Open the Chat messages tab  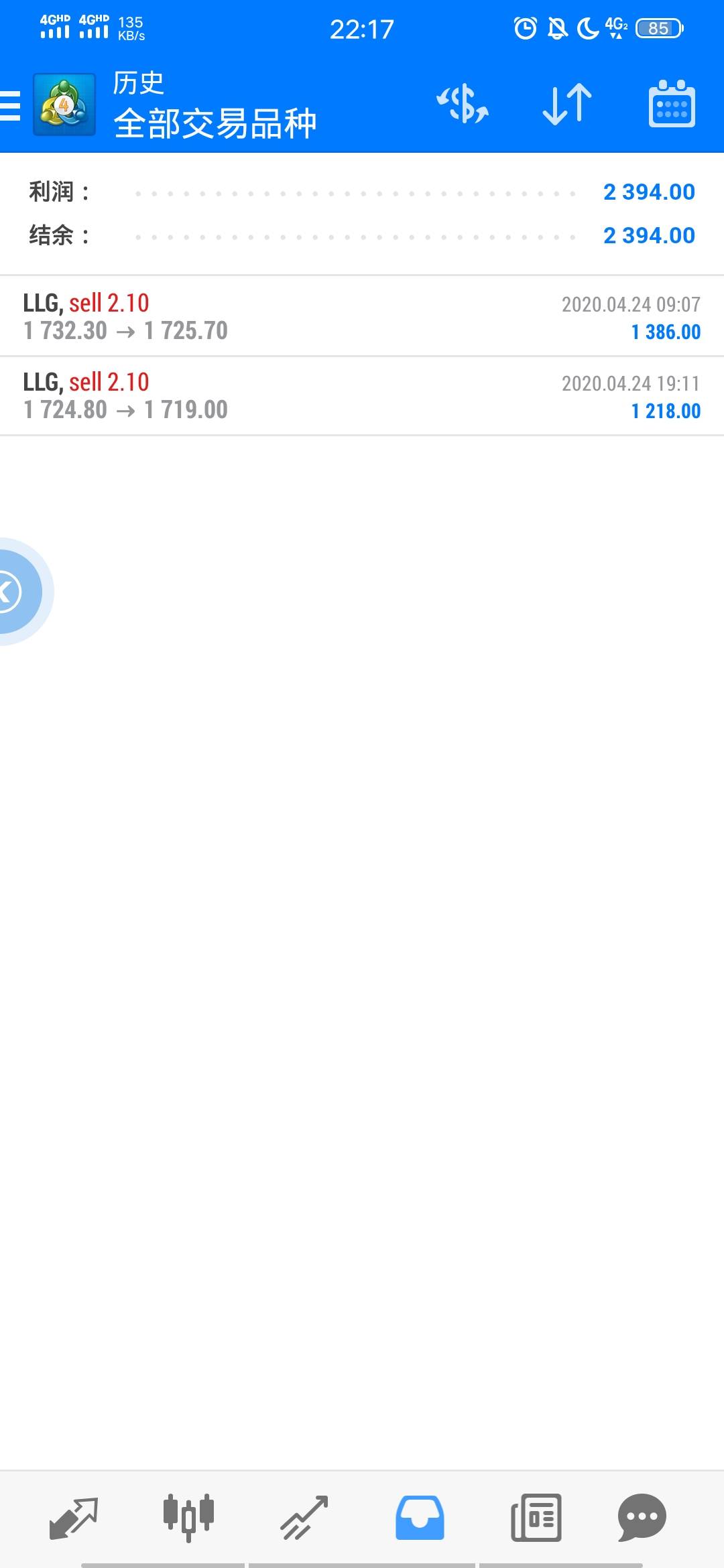(x=642, y=1518)
